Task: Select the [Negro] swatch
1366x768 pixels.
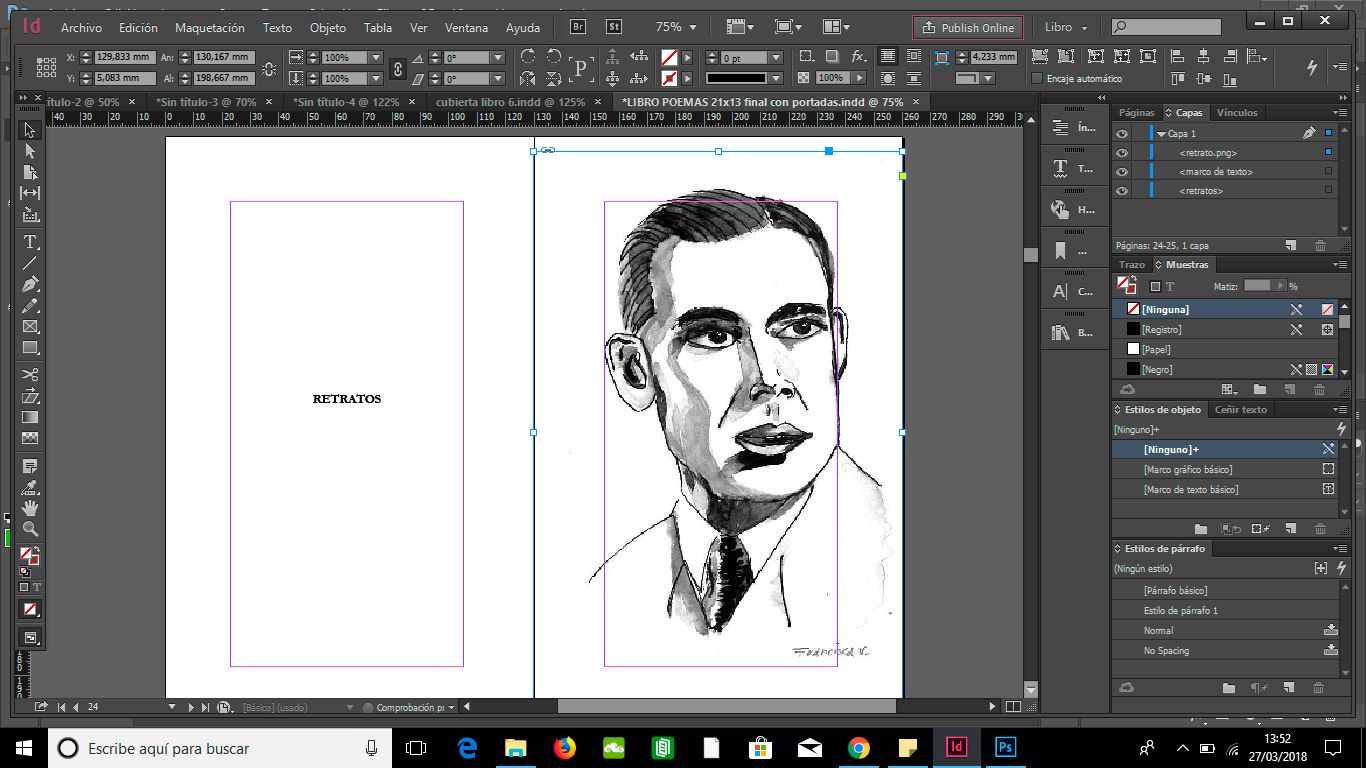Action: coord(1226,369)
